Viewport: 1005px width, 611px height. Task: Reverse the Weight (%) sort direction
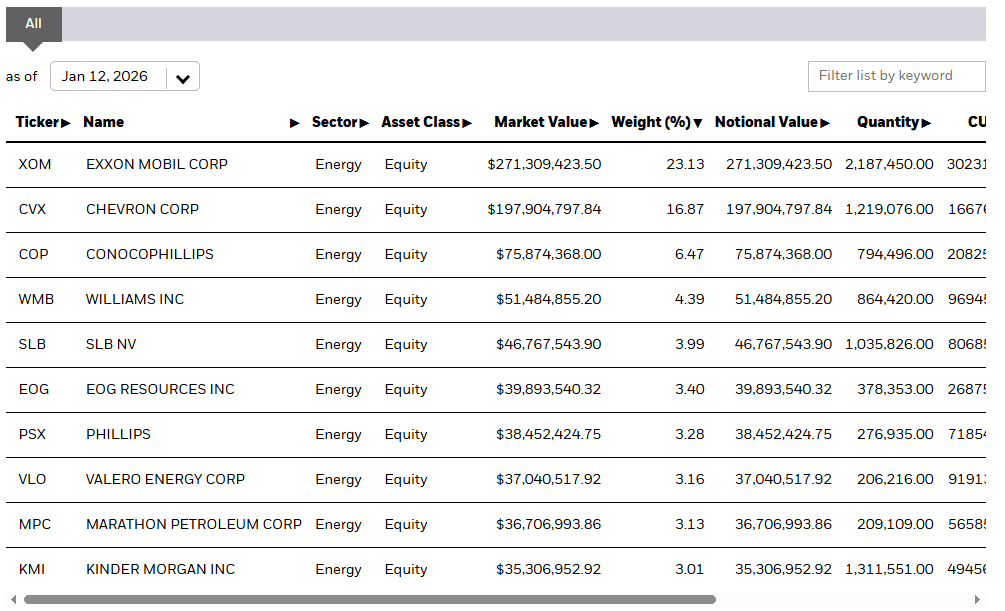699,122
